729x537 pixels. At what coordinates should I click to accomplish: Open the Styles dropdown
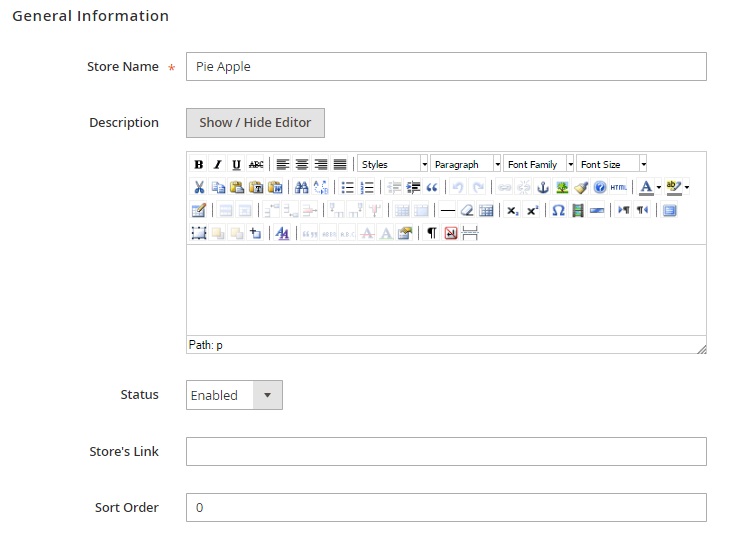pos(393,164)
